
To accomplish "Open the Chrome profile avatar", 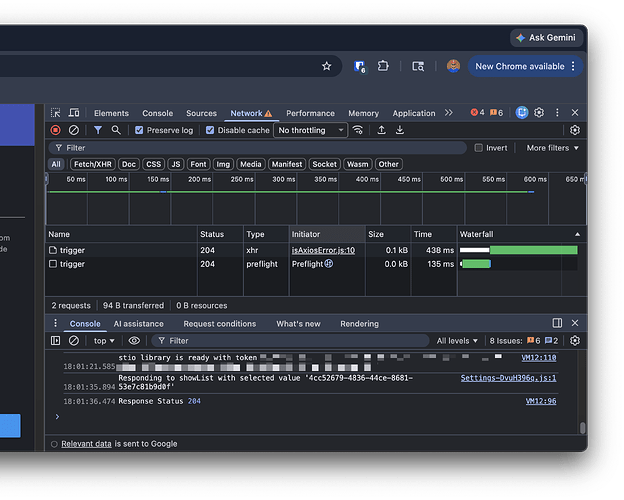I will pos(453,66).
